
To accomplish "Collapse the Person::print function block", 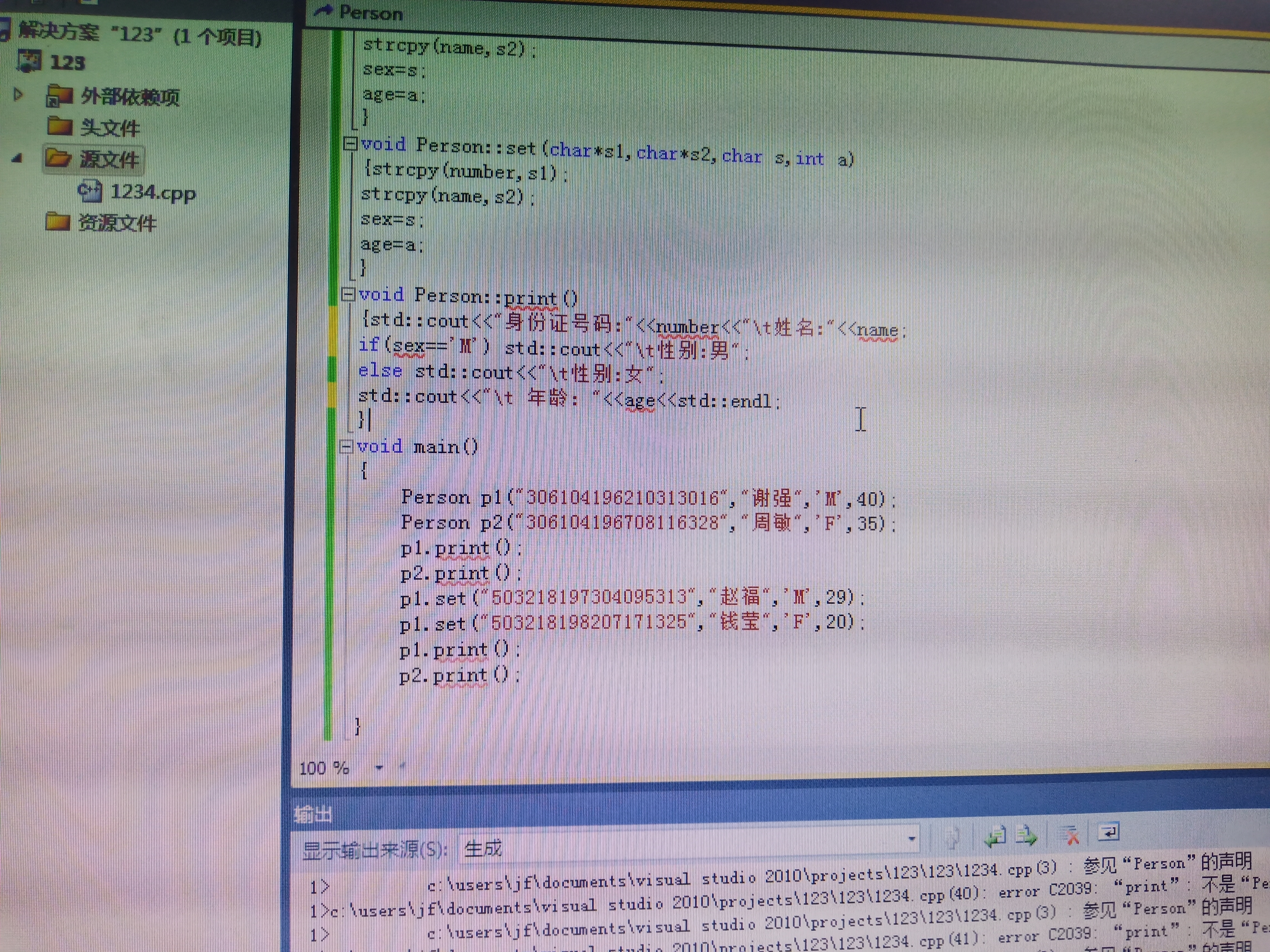I will click(x=348, y=295).
